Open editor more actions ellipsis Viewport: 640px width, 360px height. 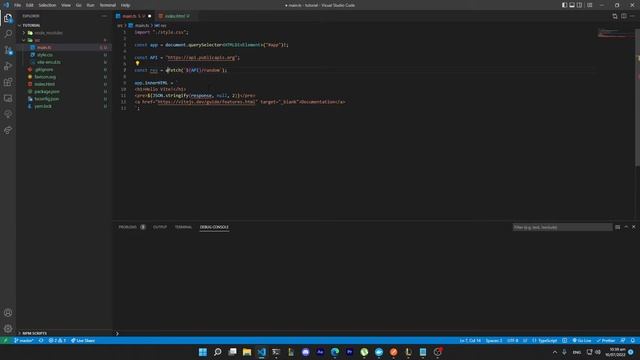pyautogui.click(x=632, y=16)
